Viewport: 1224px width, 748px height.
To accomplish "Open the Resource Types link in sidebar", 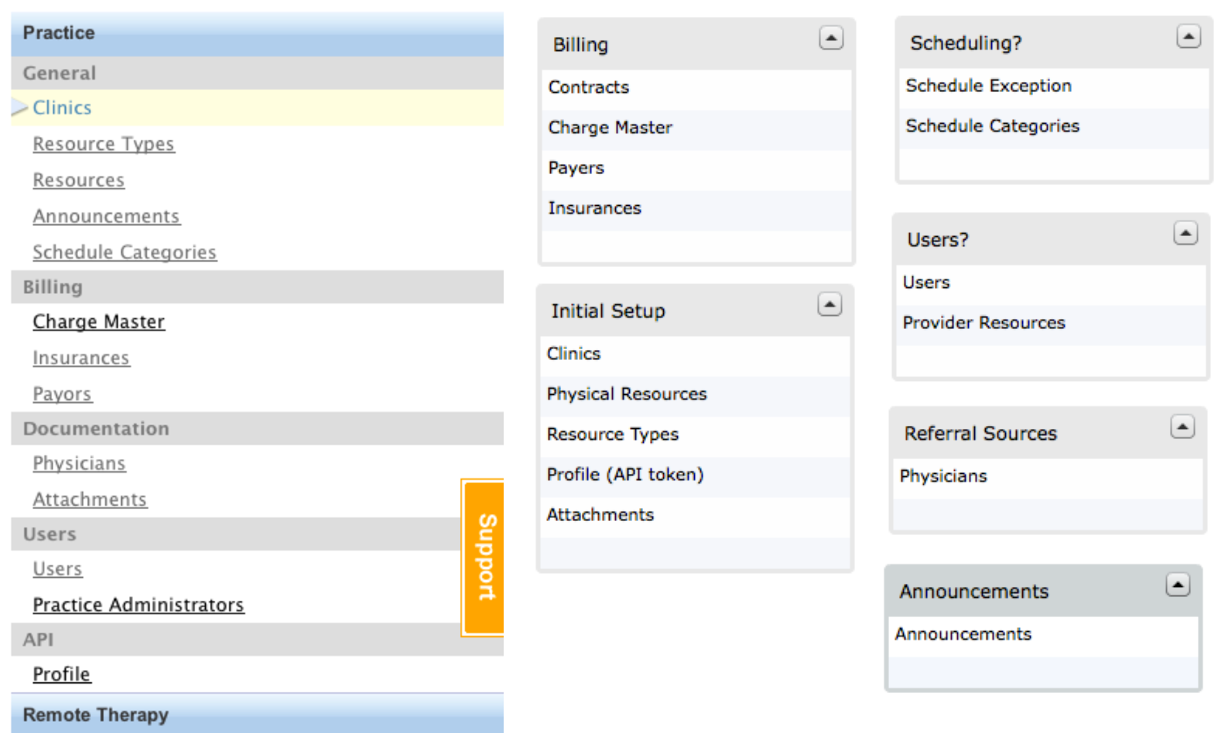I will pos(103,144).
